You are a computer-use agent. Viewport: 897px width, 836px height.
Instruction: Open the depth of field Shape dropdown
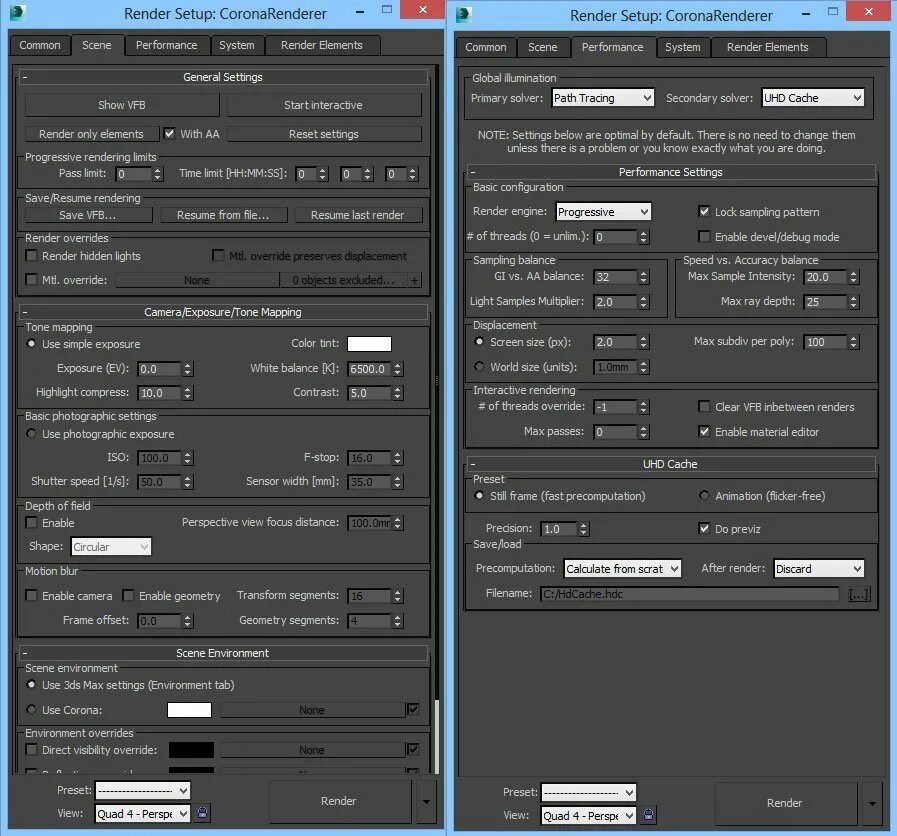click(111, 546)
